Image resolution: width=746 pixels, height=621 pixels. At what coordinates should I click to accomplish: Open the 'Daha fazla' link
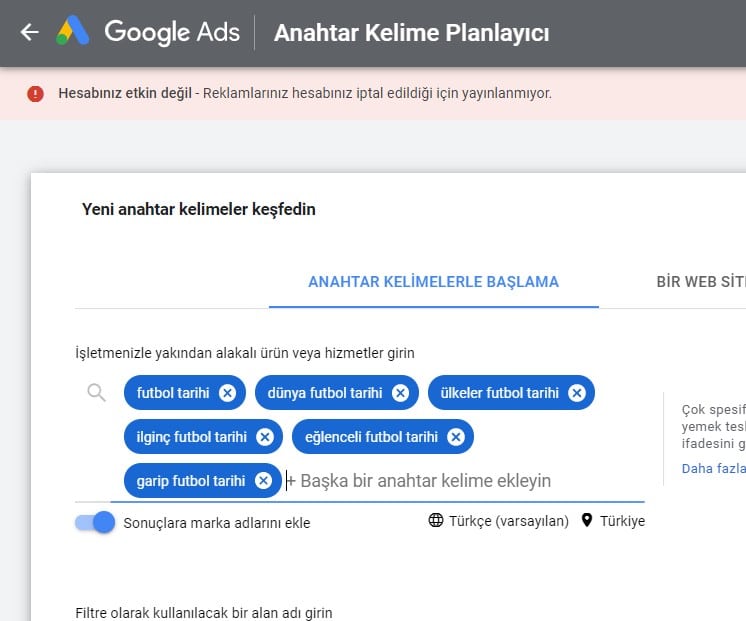point(713,468)
